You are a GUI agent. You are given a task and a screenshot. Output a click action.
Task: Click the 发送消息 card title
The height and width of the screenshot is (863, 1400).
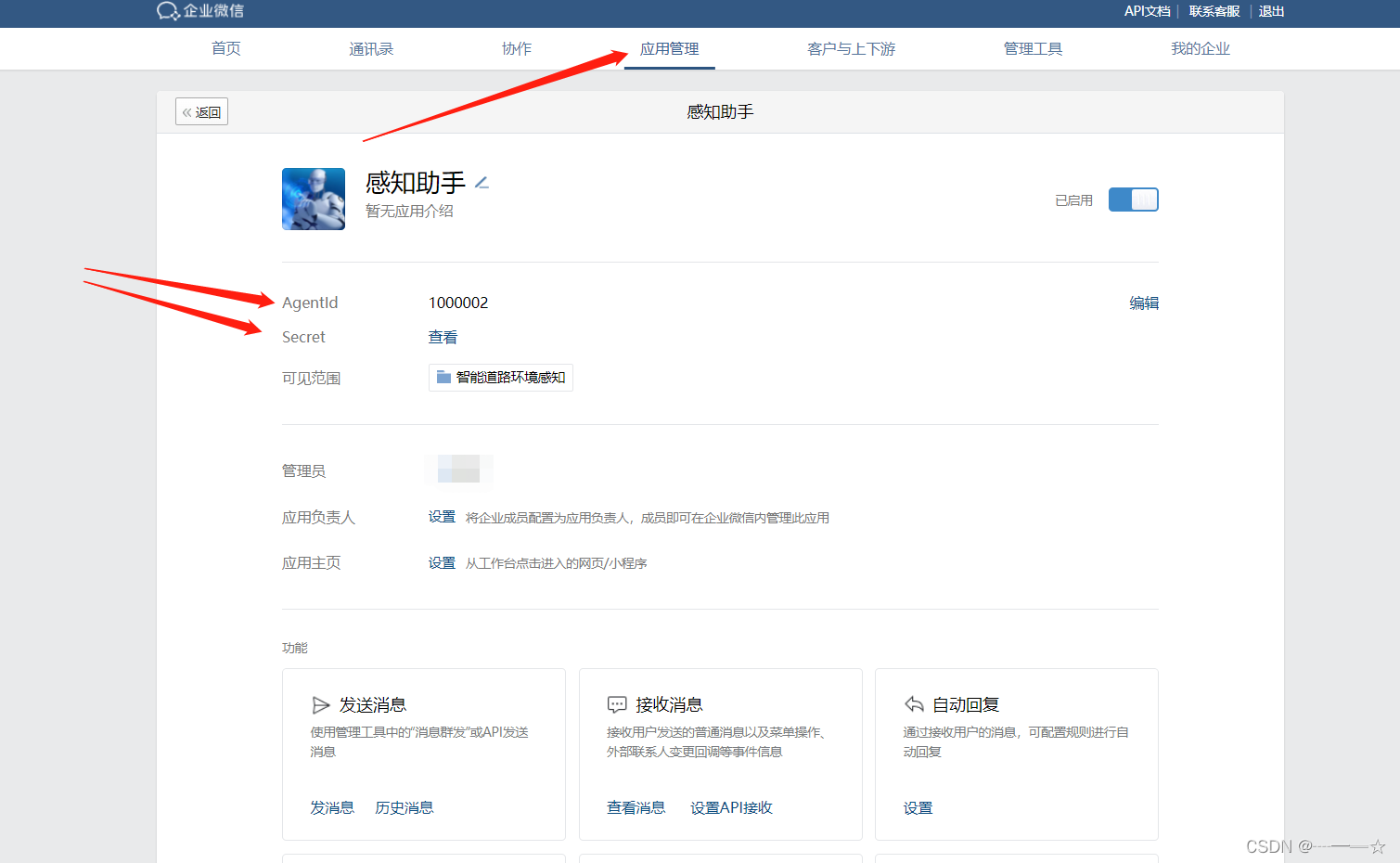click(x=373, y=705)
